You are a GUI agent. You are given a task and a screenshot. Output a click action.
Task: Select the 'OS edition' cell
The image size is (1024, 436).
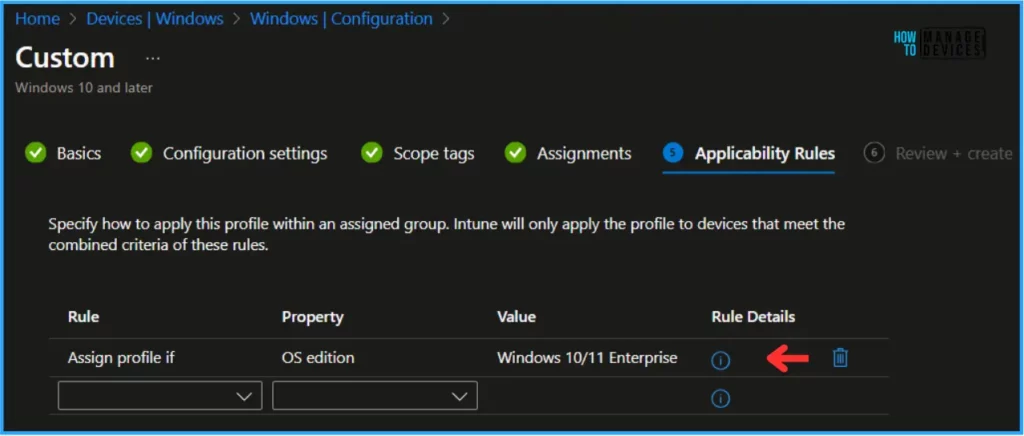click(318, 358)
